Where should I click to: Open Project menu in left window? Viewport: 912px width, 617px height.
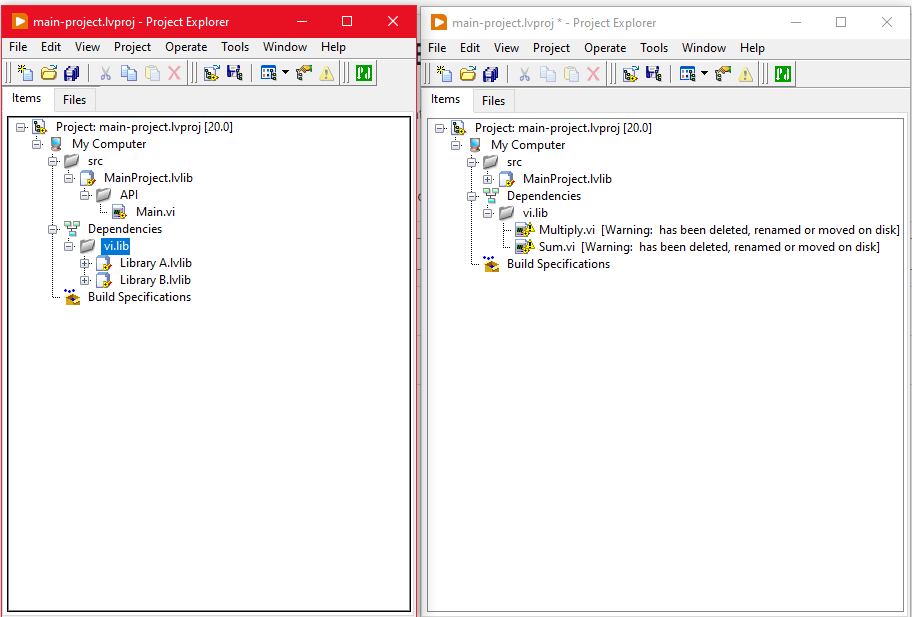[132, 47]
